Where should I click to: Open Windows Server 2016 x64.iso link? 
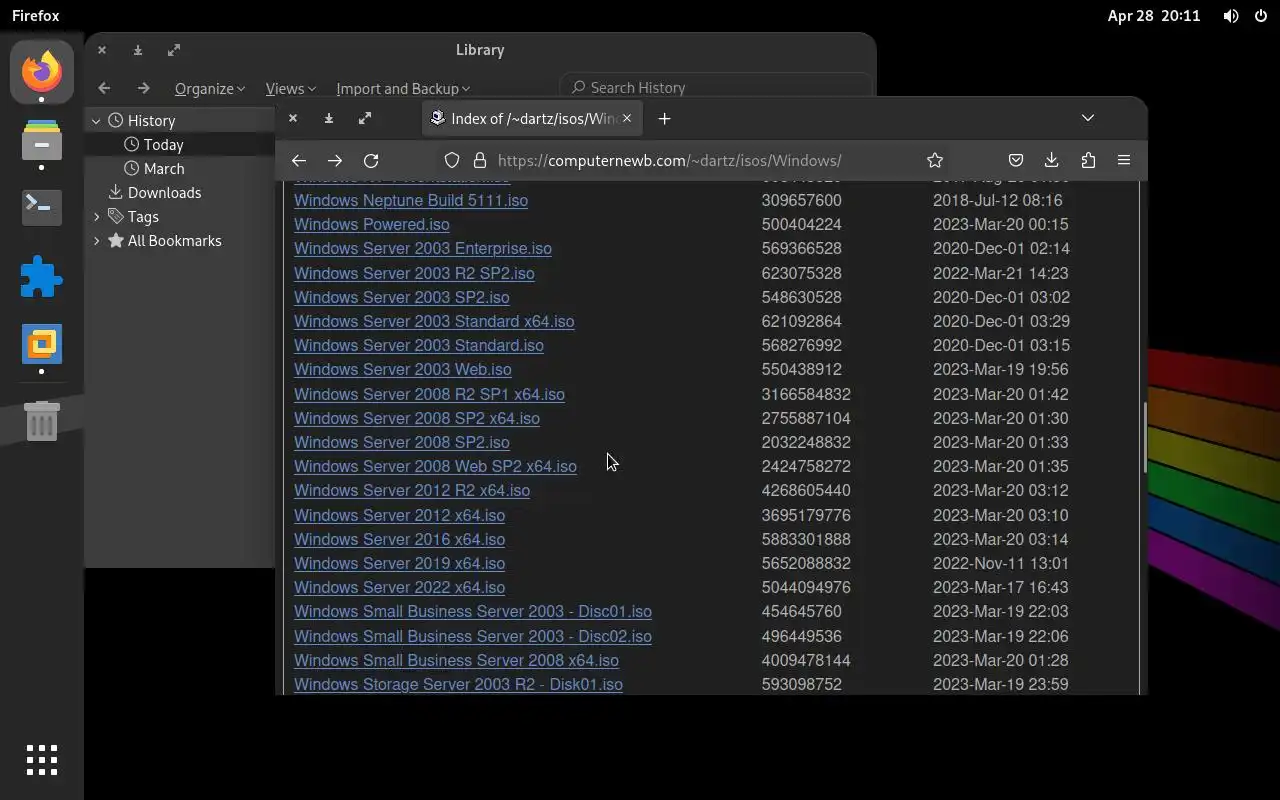pos(399,539)
